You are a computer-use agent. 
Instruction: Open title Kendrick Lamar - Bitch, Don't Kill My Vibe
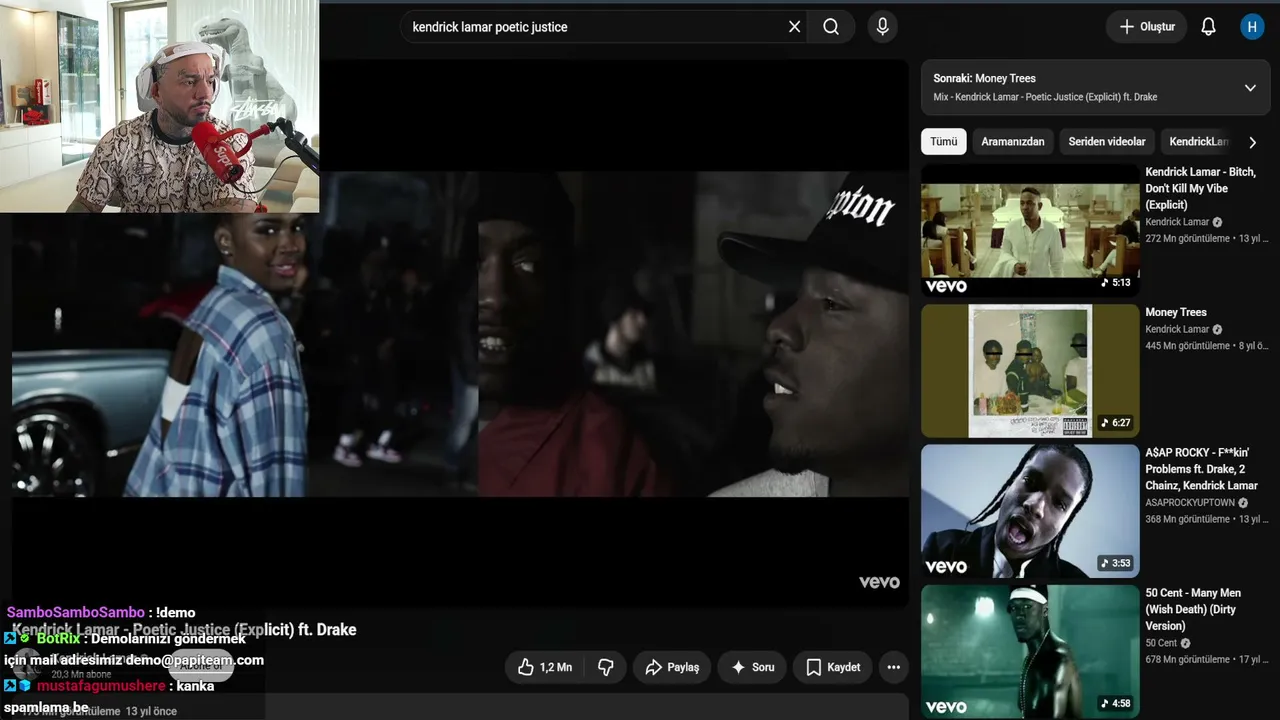[x=1201, y=188]
